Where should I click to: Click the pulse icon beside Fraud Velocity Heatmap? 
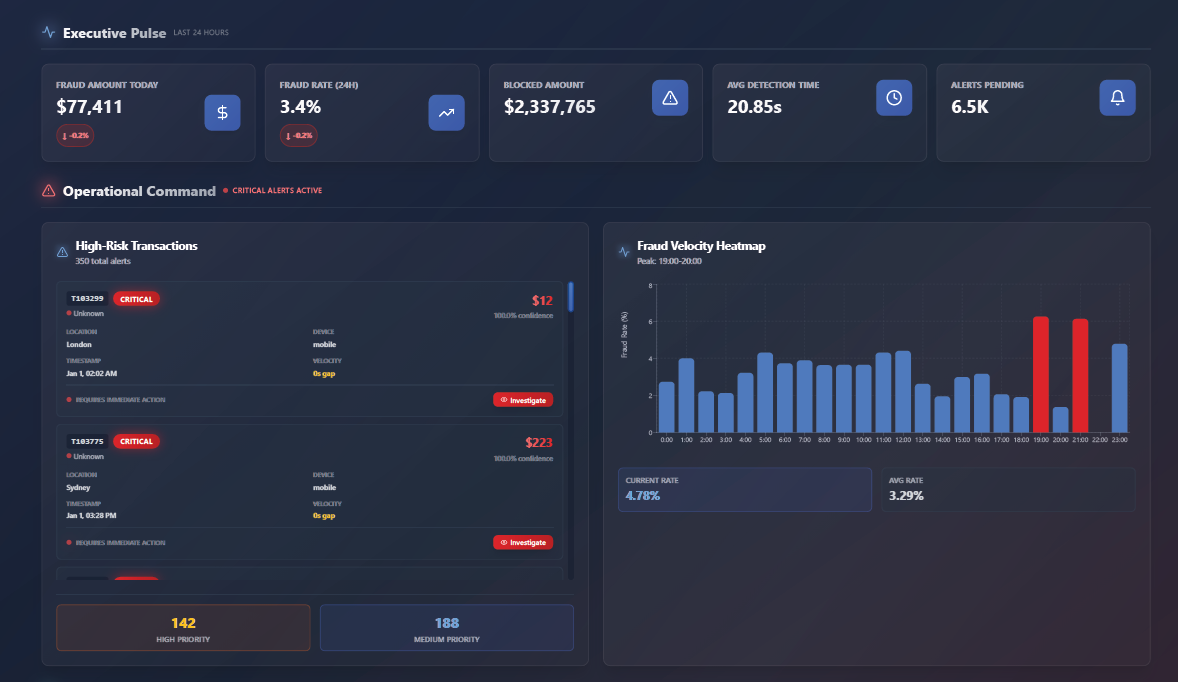click(x=621, y=250)
